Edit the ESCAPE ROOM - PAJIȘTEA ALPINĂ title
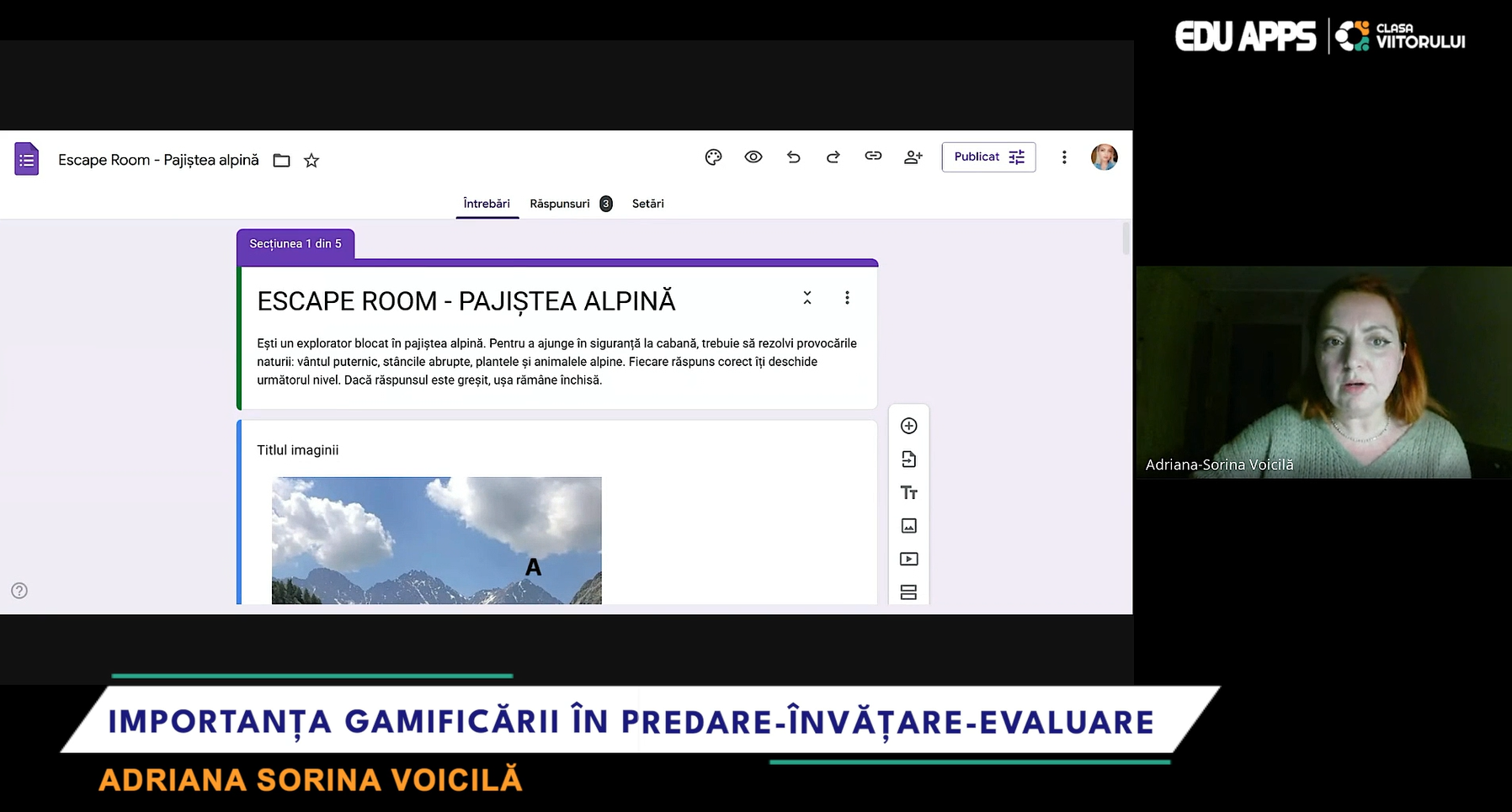Screen dimensions: 1512x812 click(466, 301)
